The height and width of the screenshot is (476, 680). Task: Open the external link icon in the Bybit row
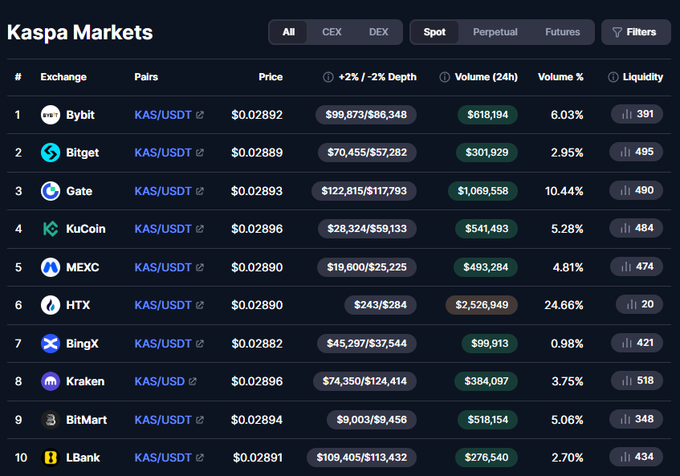[199, 115]
